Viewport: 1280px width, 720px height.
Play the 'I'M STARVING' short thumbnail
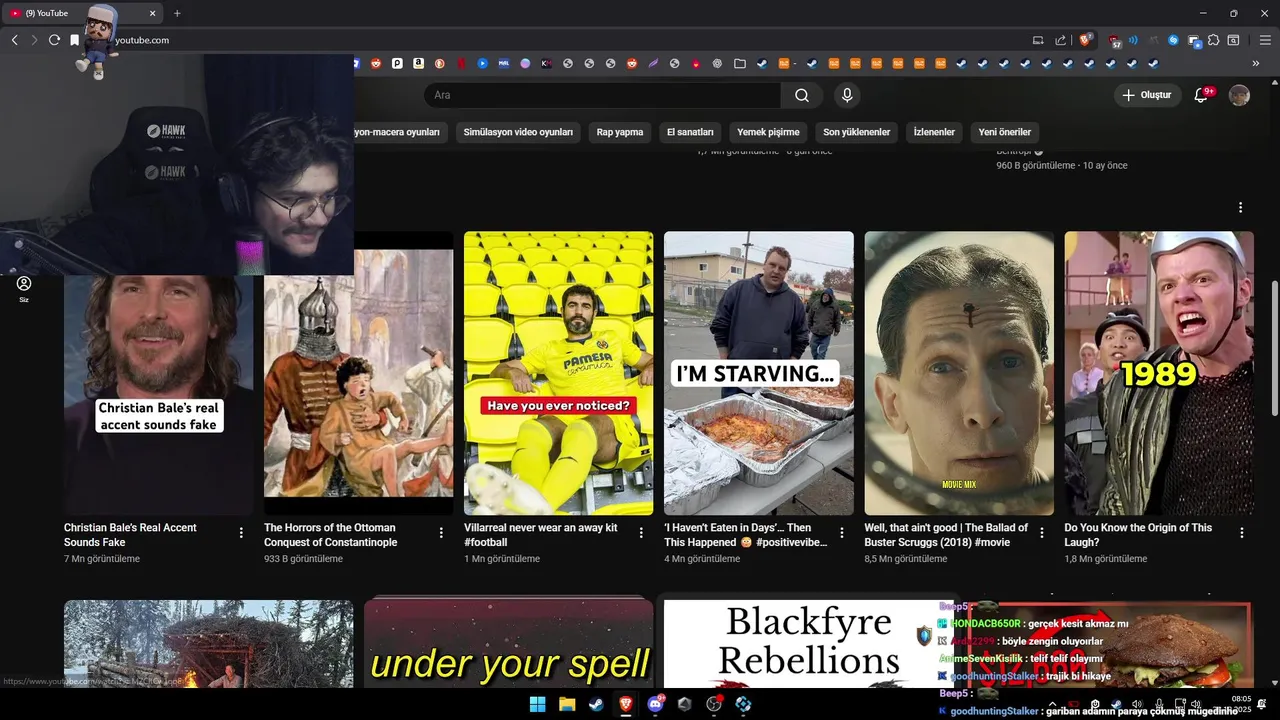pyautogui.click(x=759, y=373)
